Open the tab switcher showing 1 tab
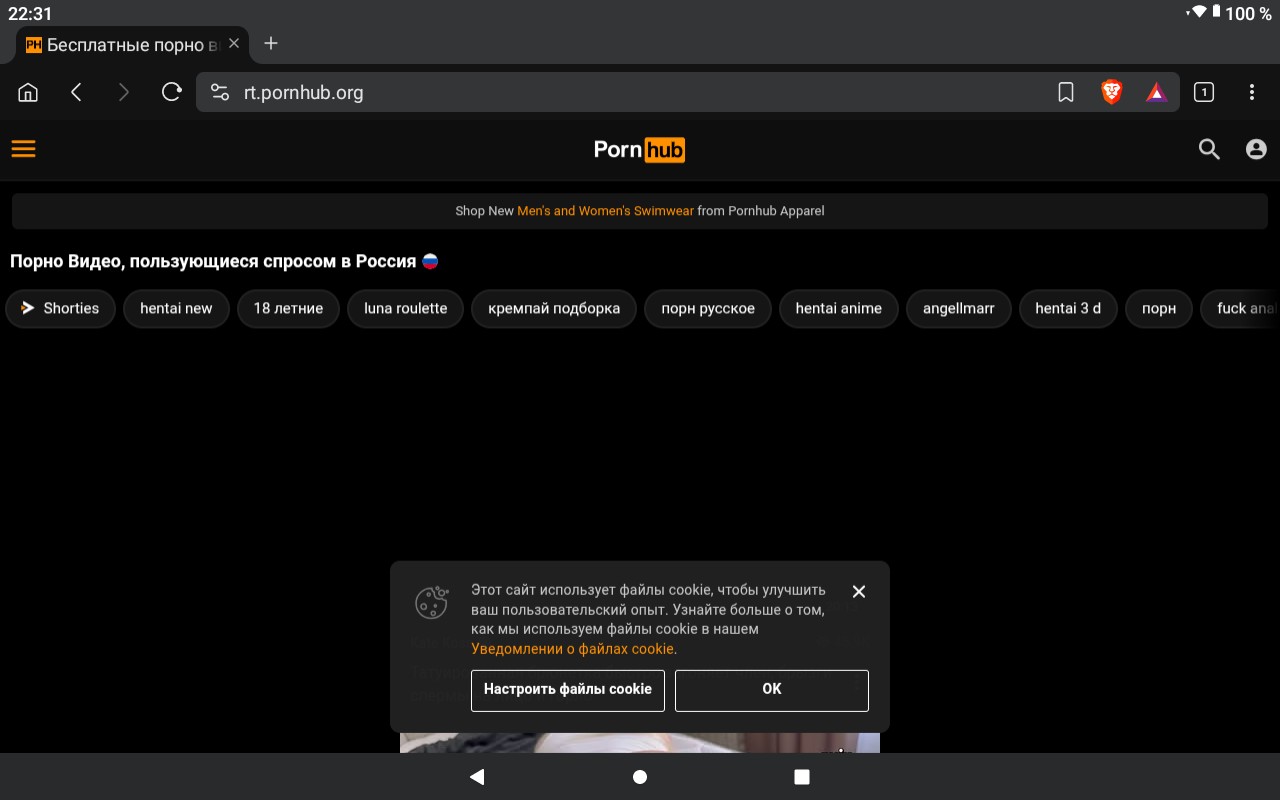The width and height of the screenshot is (1280, 800). (x=1204, y=92)
